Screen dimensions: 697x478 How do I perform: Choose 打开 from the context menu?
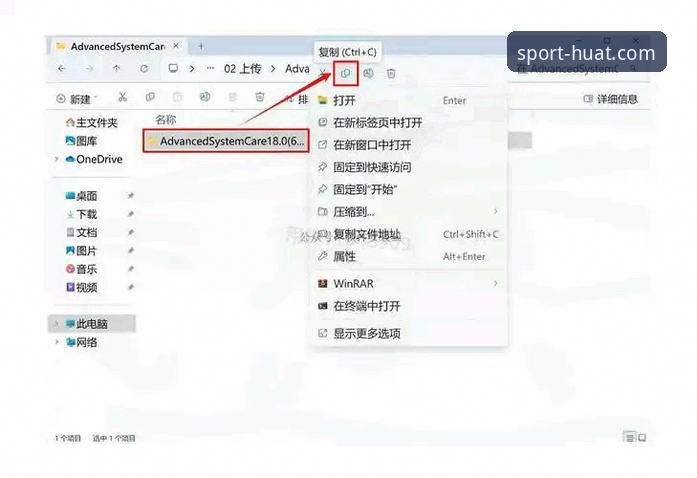coord(408,100)
